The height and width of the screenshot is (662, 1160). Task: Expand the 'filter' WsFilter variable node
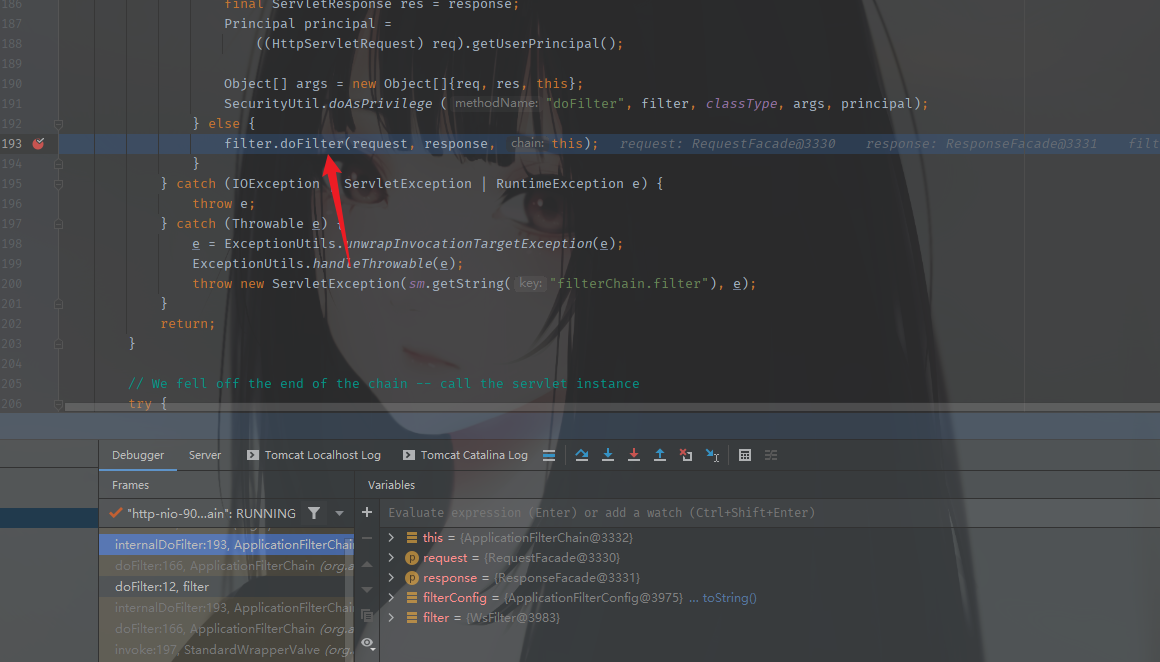(x=391, y=618)
